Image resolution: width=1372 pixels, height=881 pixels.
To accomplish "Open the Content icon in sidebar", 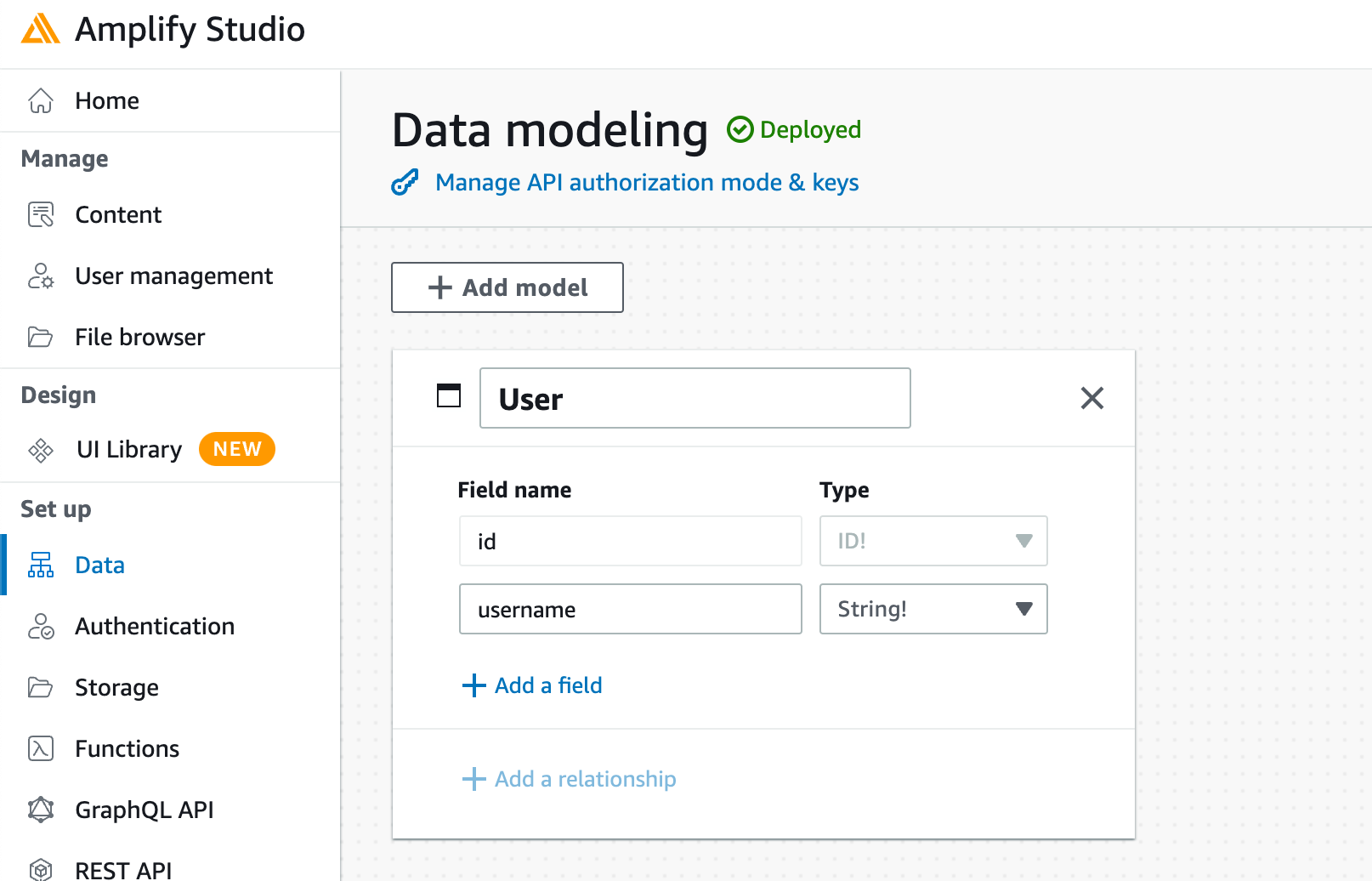I will [41, 214].
